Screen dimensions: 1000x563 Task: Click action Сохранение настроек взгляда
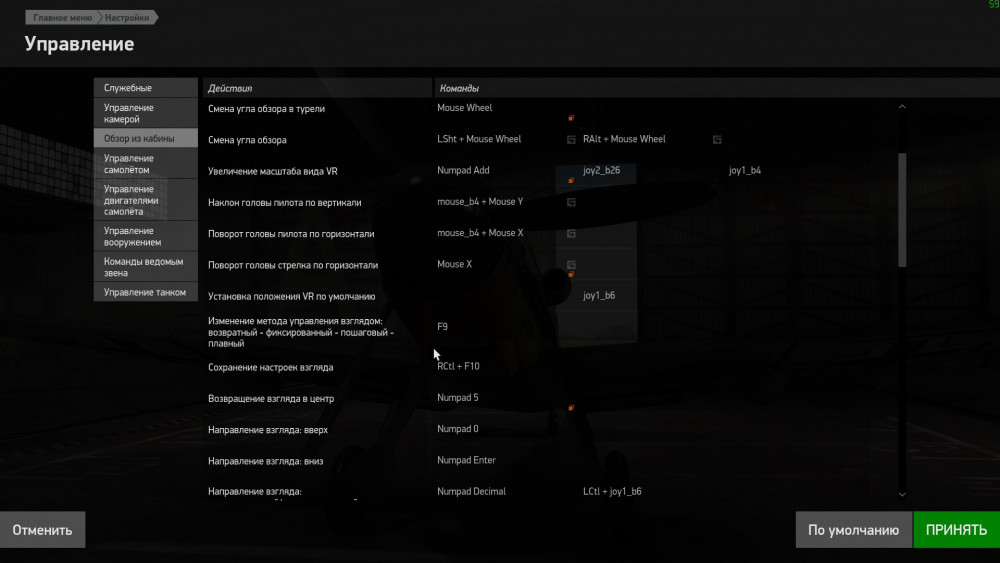270,367
